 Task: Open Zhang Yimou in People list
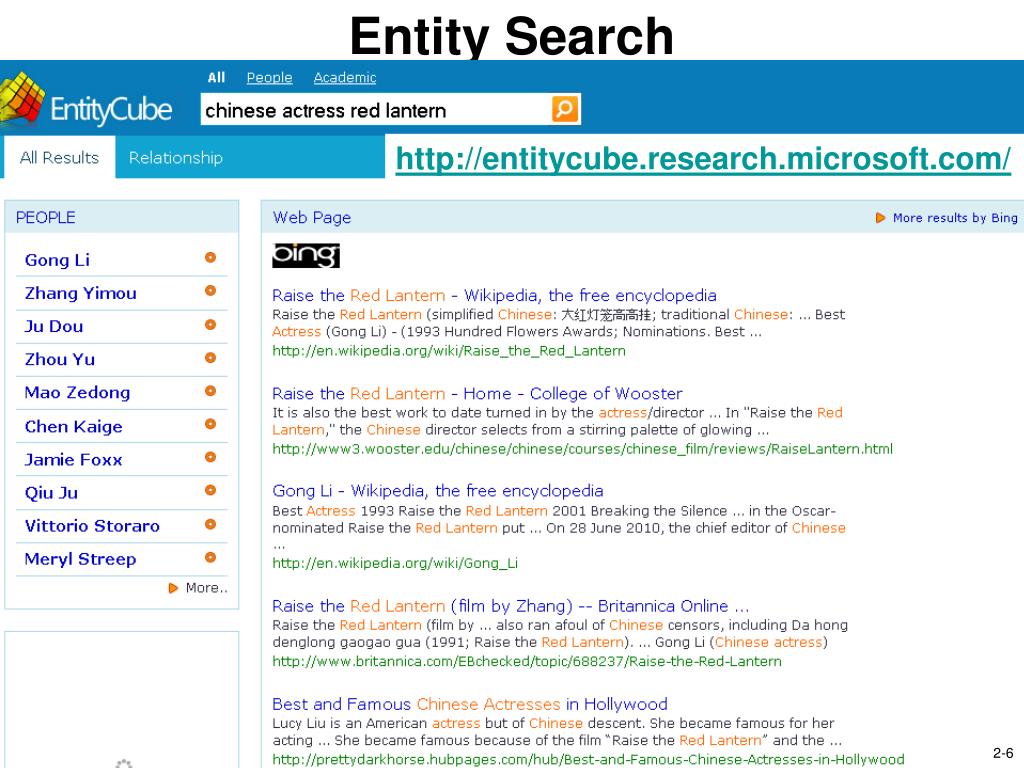click(80, 293)
